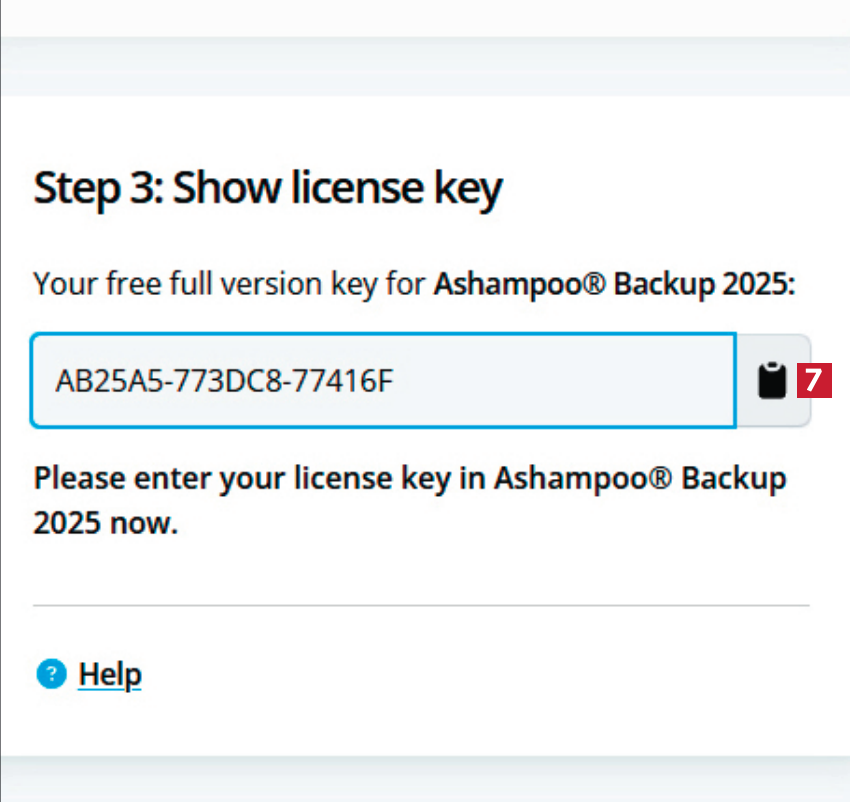Click the "2025 now." line of text
850x802 pixels.
tap(105, 523)
